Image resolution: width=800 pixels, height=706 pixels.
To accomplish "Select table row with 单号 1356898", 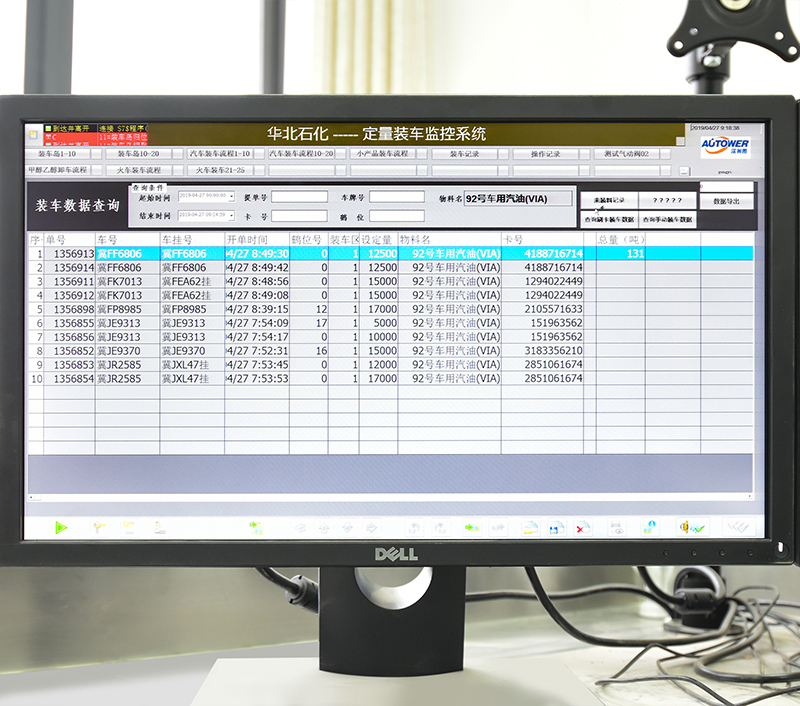I will (70, 310).
